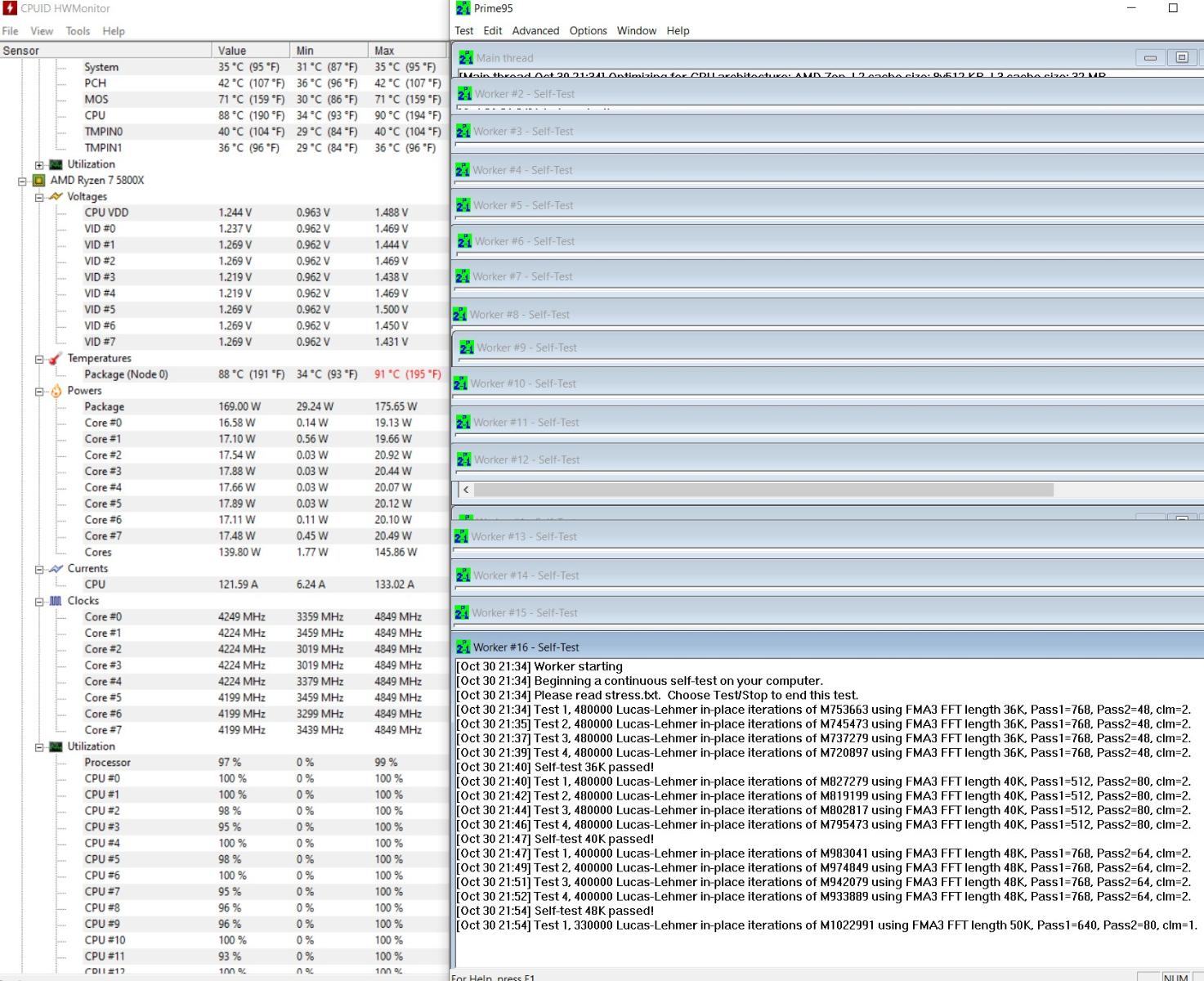Click the Worker #6 Self-Test window icon
The width and height of the screenshot is (1204, 981).
[x=464, y=241]
